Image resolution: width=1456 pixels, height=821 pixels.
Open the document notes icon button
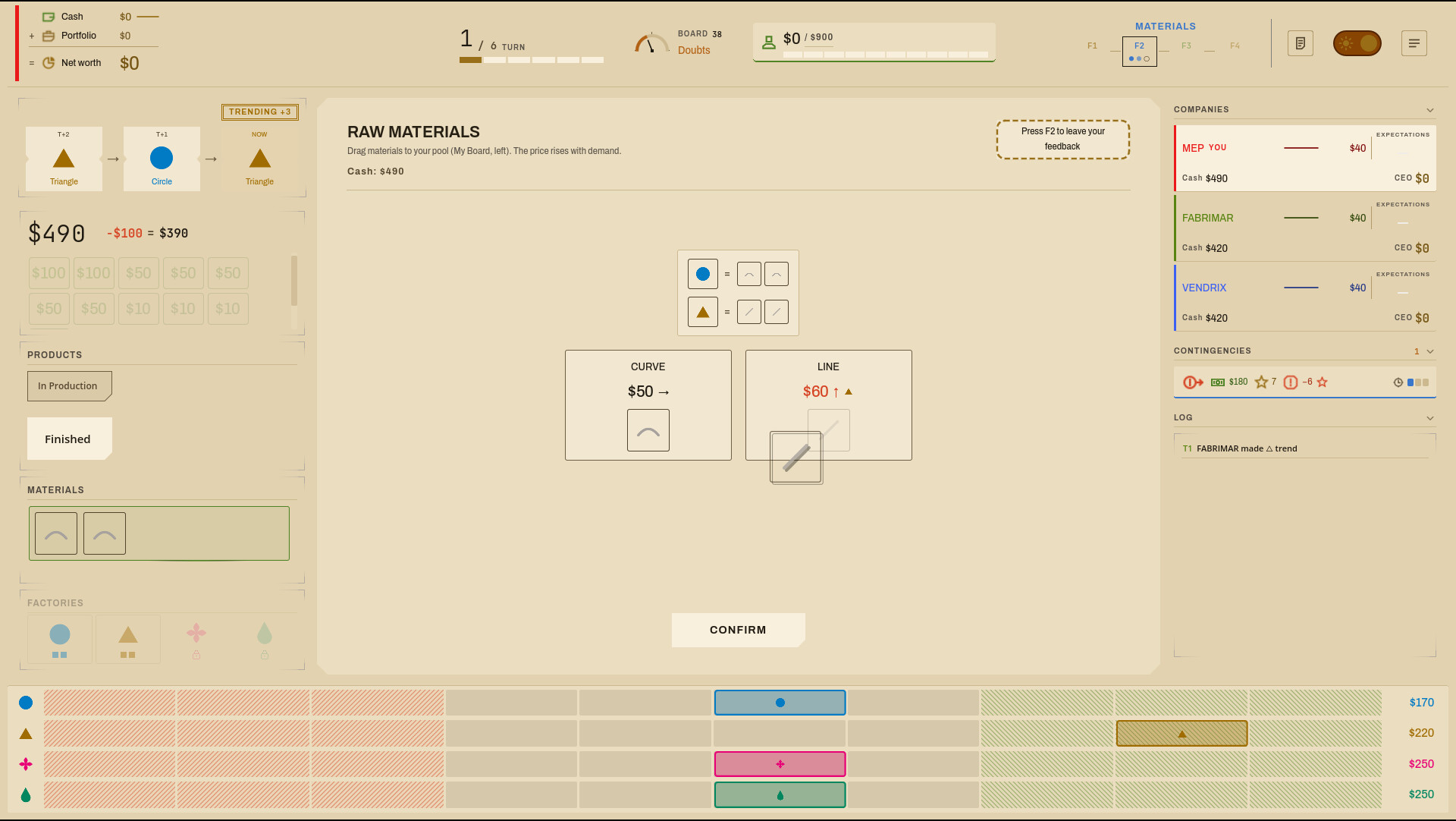point(1301,43)
